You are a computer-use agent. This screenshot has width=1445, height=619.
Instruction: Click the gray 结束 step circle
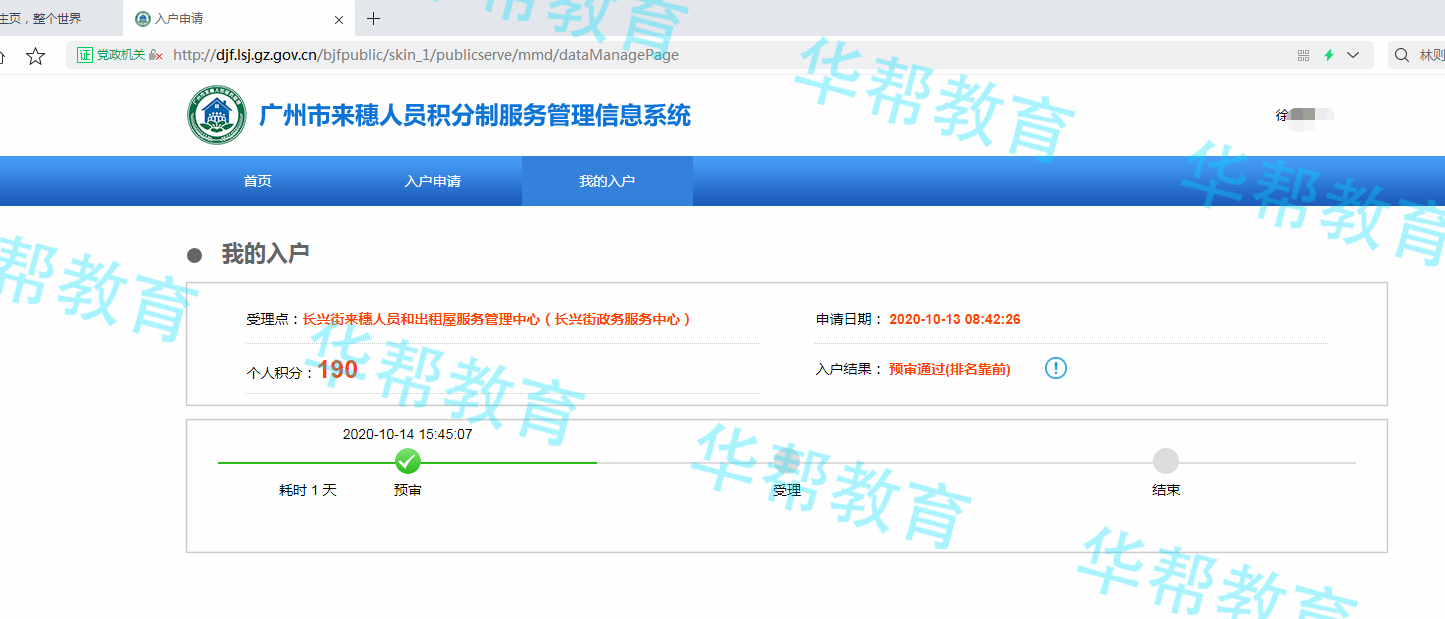1166,461
